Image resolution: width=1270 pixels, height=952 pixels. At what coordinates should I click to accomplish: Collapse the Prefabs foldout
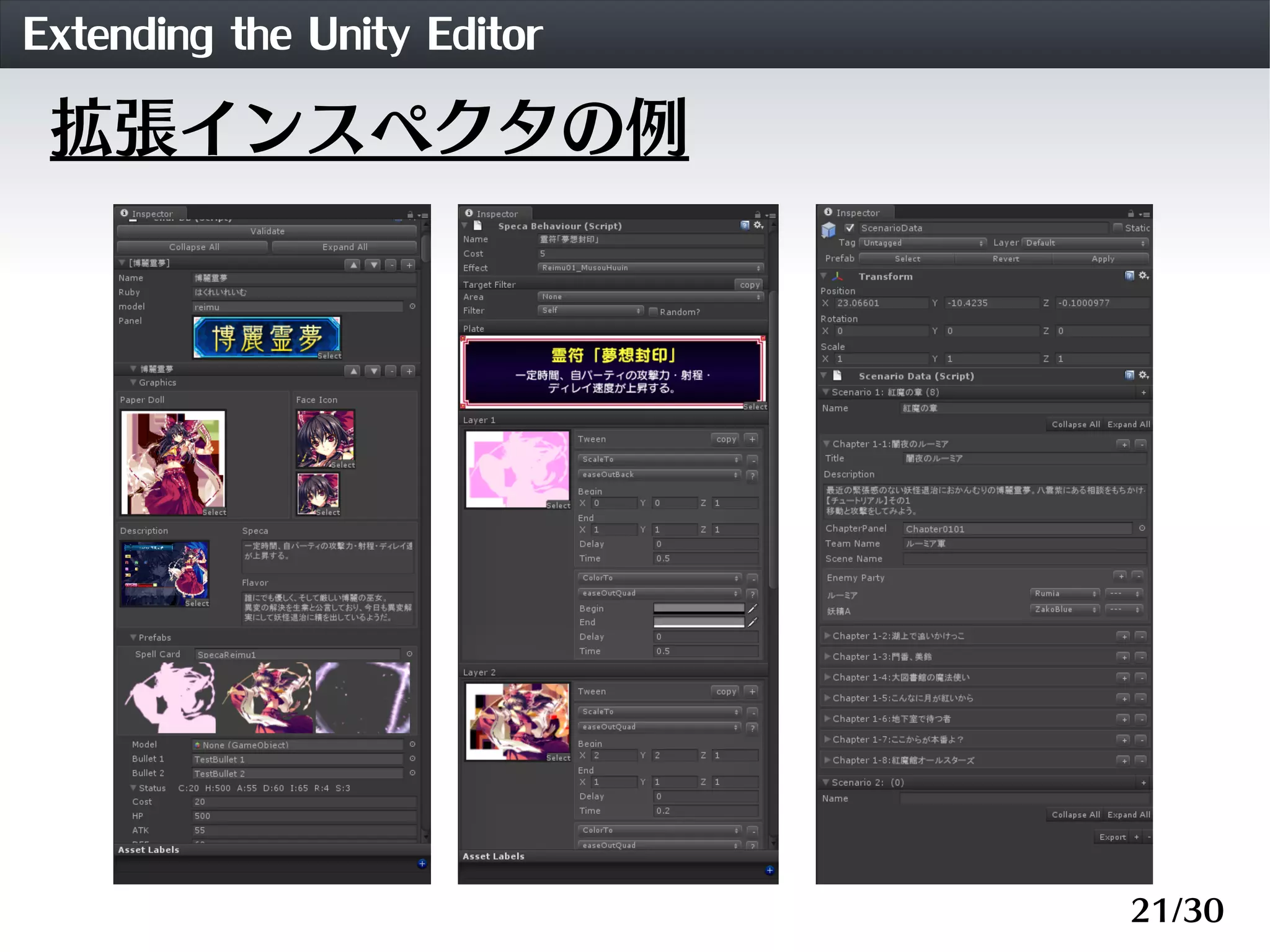click(133, 638)
